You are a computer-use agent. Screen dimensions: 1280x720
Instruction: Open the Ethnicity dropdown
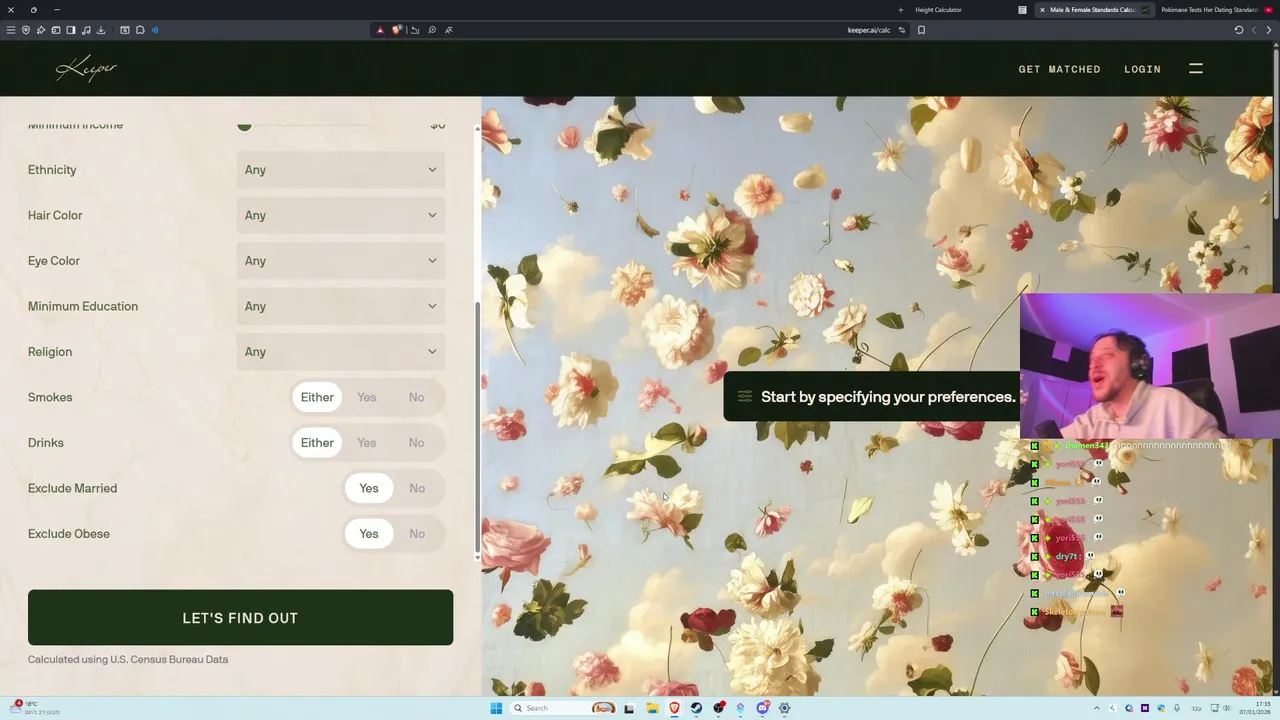341,170
